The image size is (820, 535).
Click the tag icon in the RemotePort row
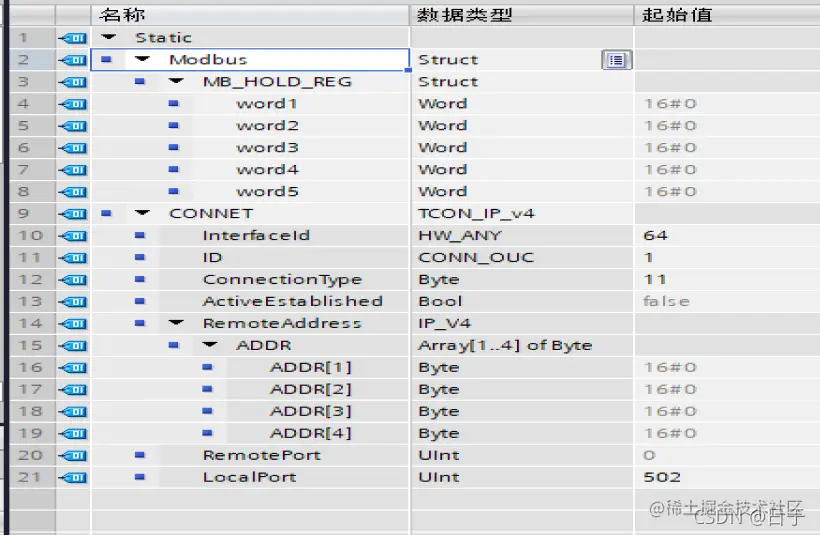point(73,456)
